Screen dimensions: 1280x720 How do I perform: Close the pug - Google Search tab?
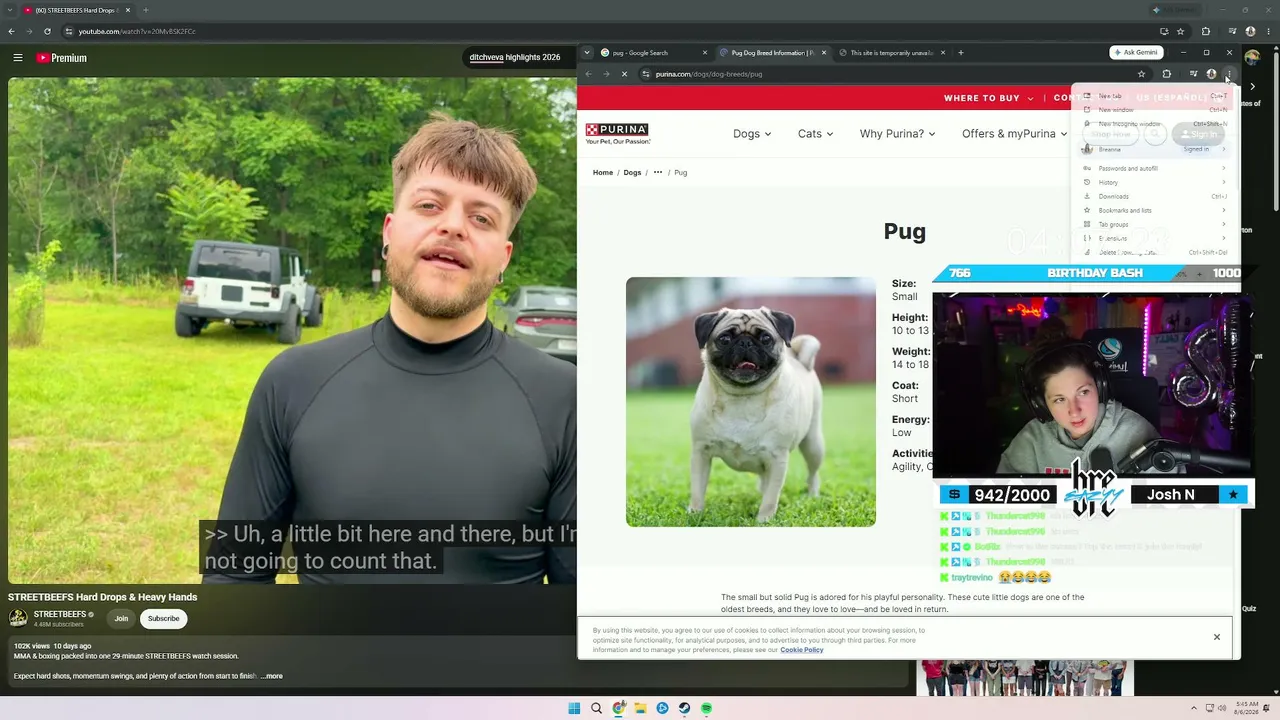[x=705, y=53]
